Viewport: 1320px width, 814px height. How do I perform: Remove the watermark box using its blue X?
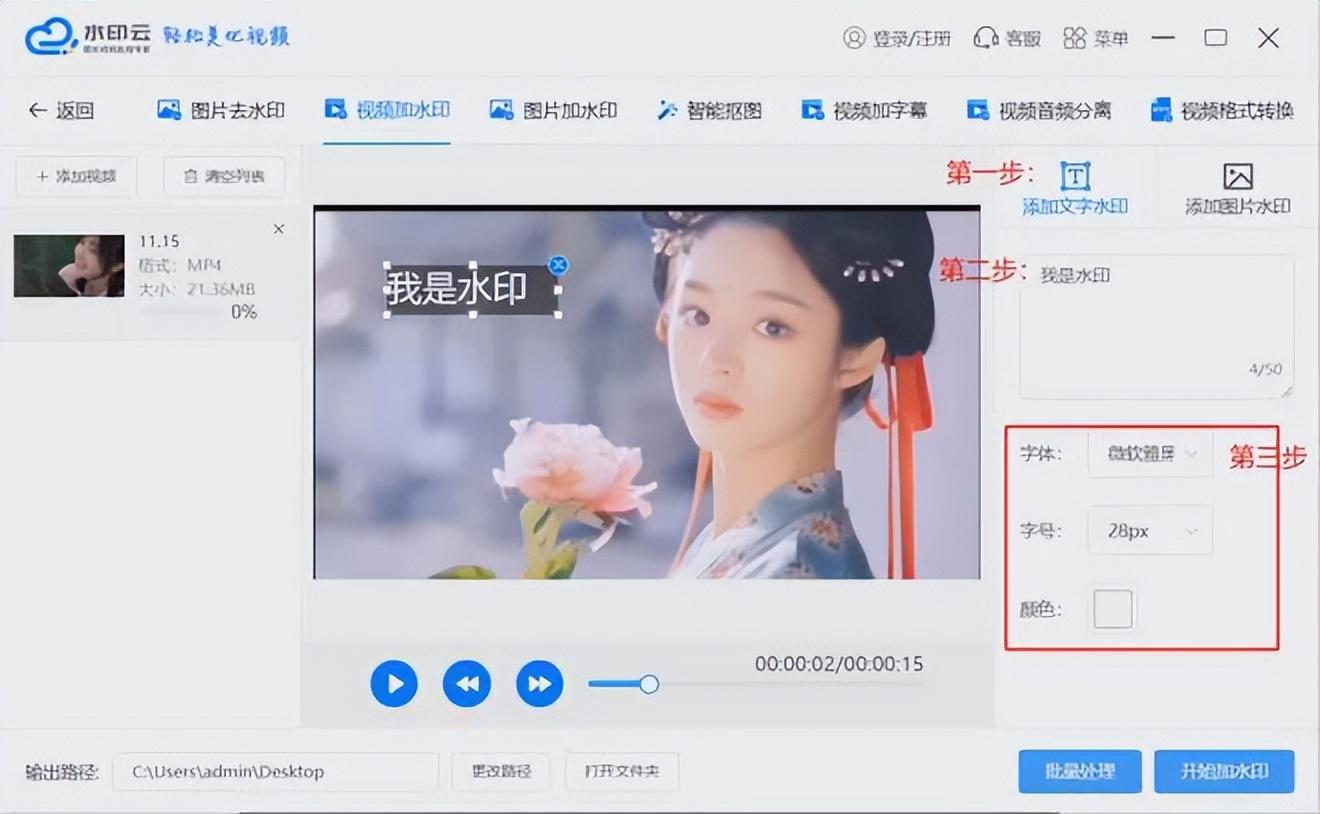pos(559,265)
